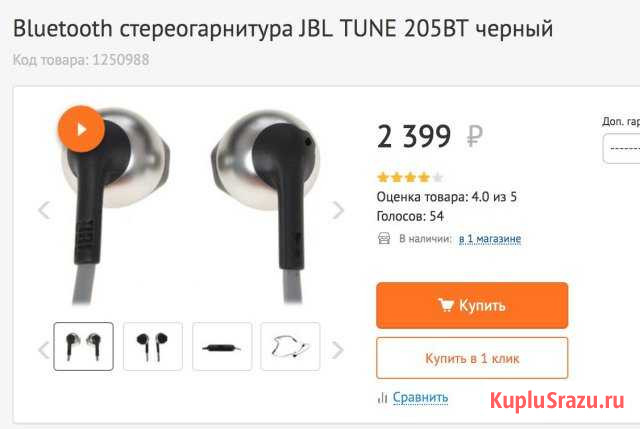Click Купить в 1 клик button
Screen dimensions: 640x429
click(x=472, y=358)
